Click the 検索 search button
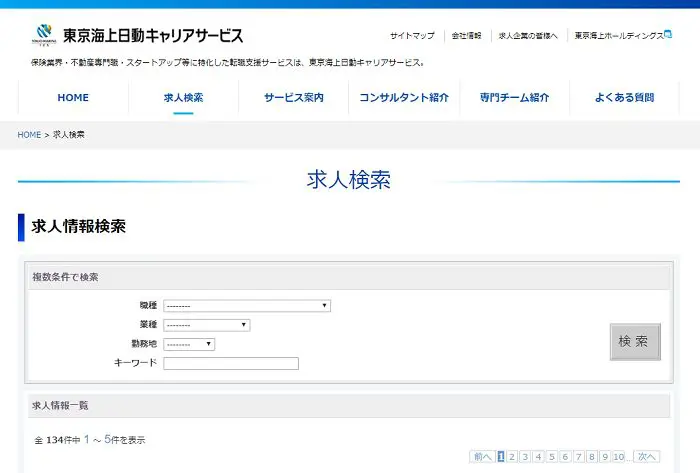This screenshot has width=700, height=473. click(x=635, y=342)
